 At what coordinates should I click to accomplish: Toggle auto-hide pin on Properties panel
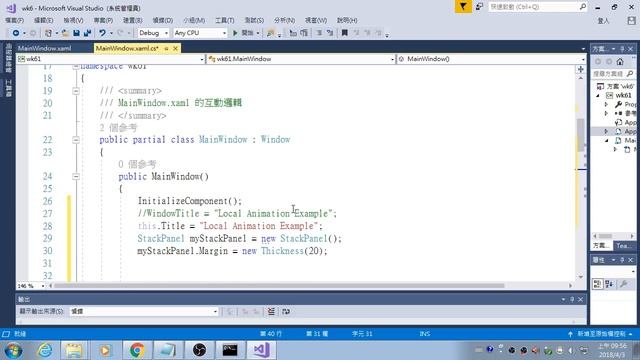(x=622, y=260)
